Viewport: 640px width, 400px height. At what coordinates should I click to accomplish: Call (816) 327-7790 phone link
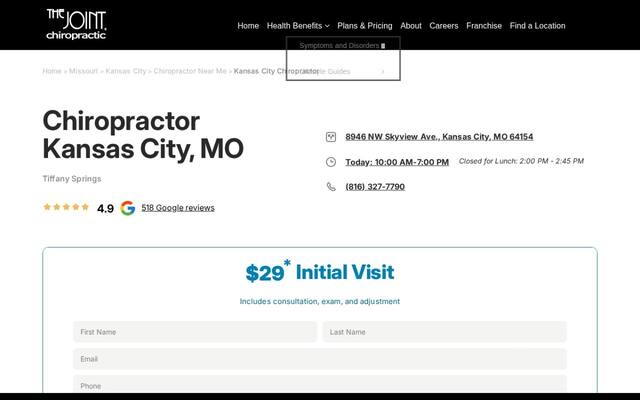[x=375, y=187]
